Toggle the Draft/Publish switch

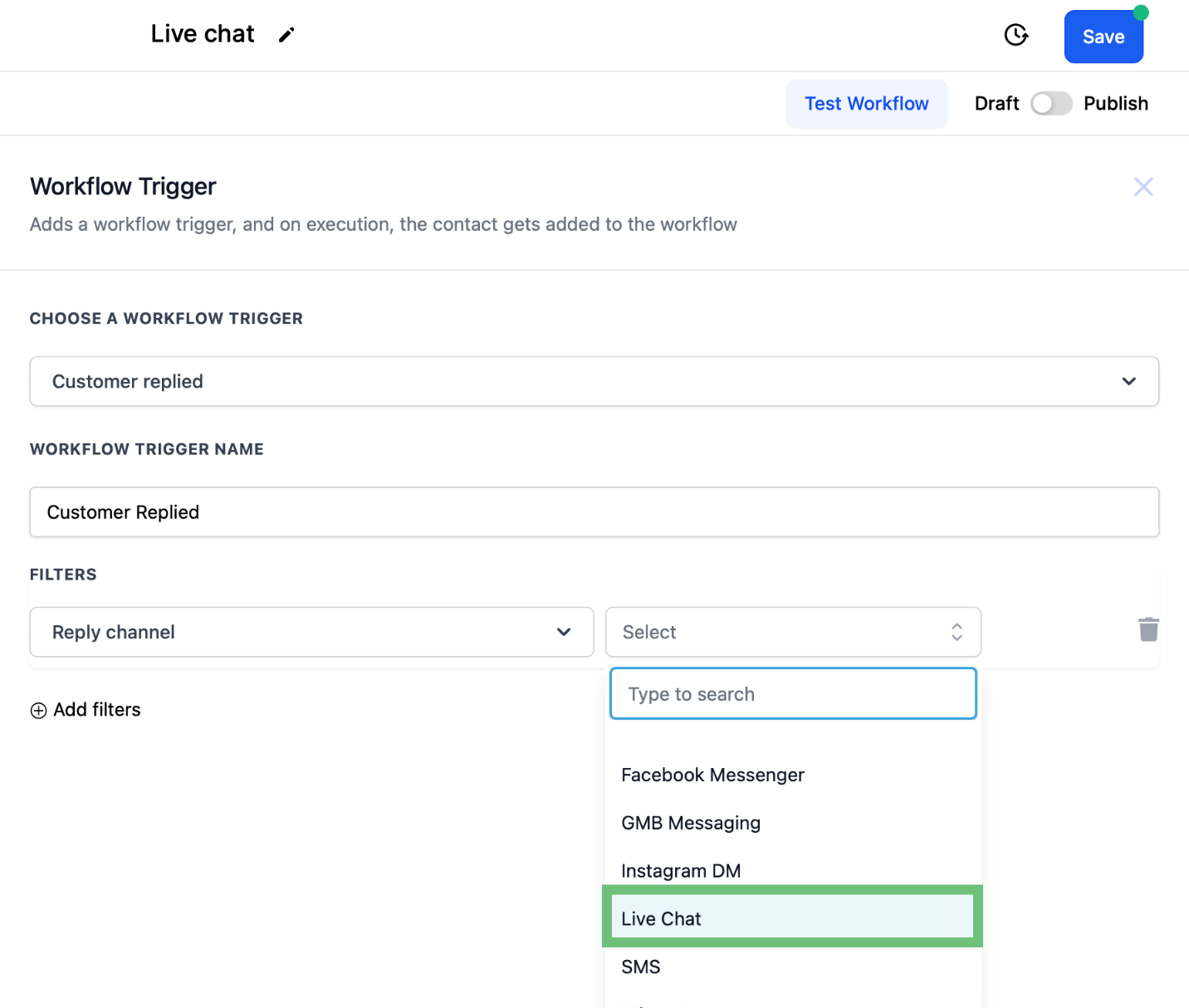point(1051,104)
